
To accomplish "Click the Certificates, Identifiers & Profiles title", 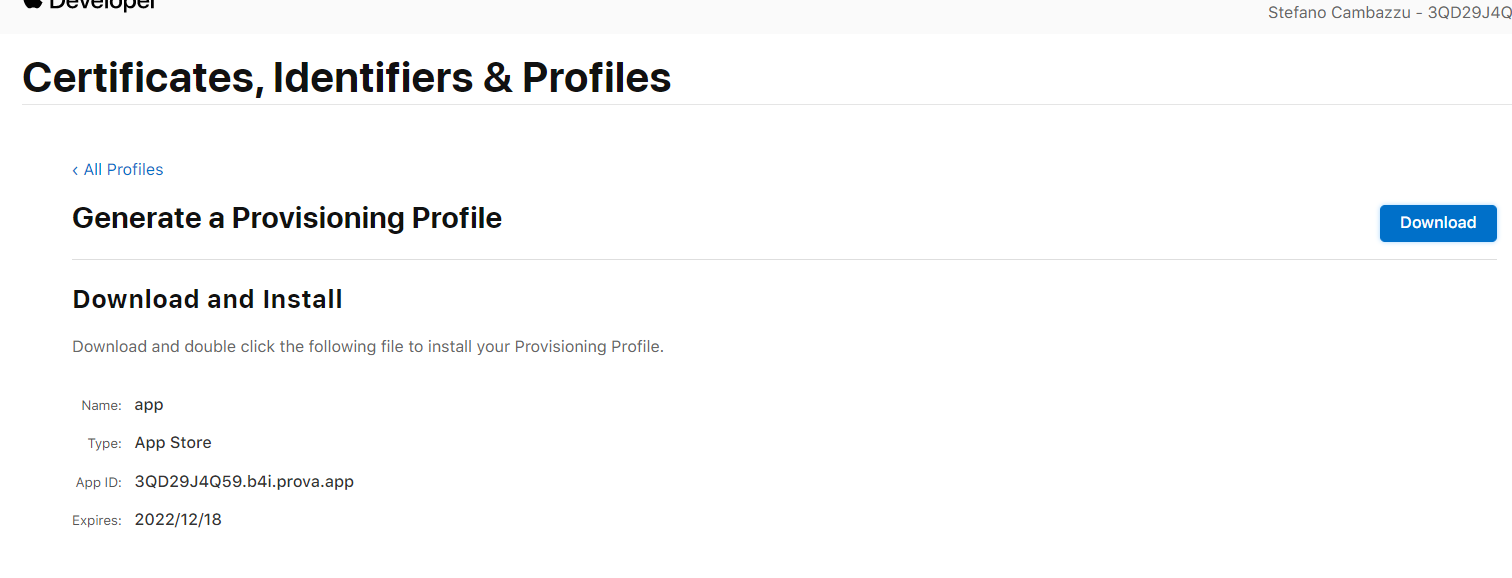I will 346,77.
